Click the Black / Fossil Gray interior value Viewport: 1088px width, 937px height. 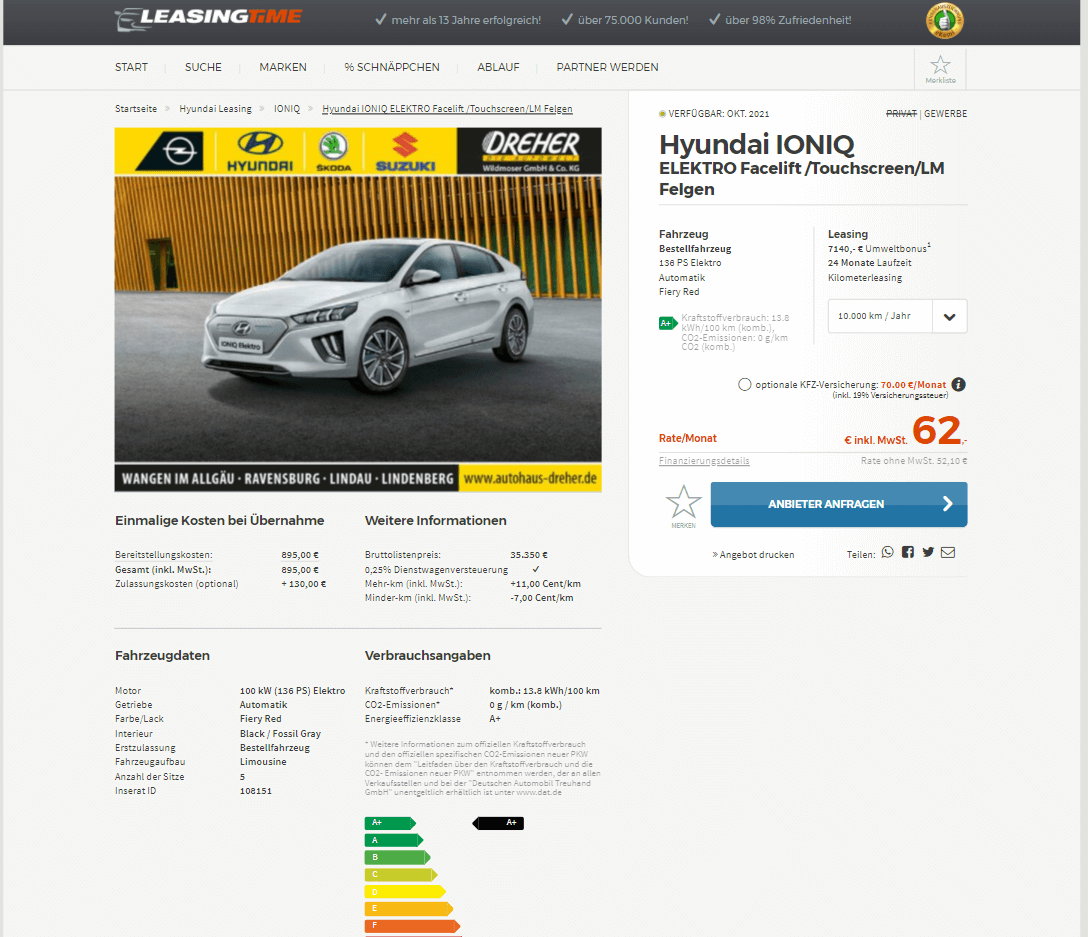click(280, 734)
